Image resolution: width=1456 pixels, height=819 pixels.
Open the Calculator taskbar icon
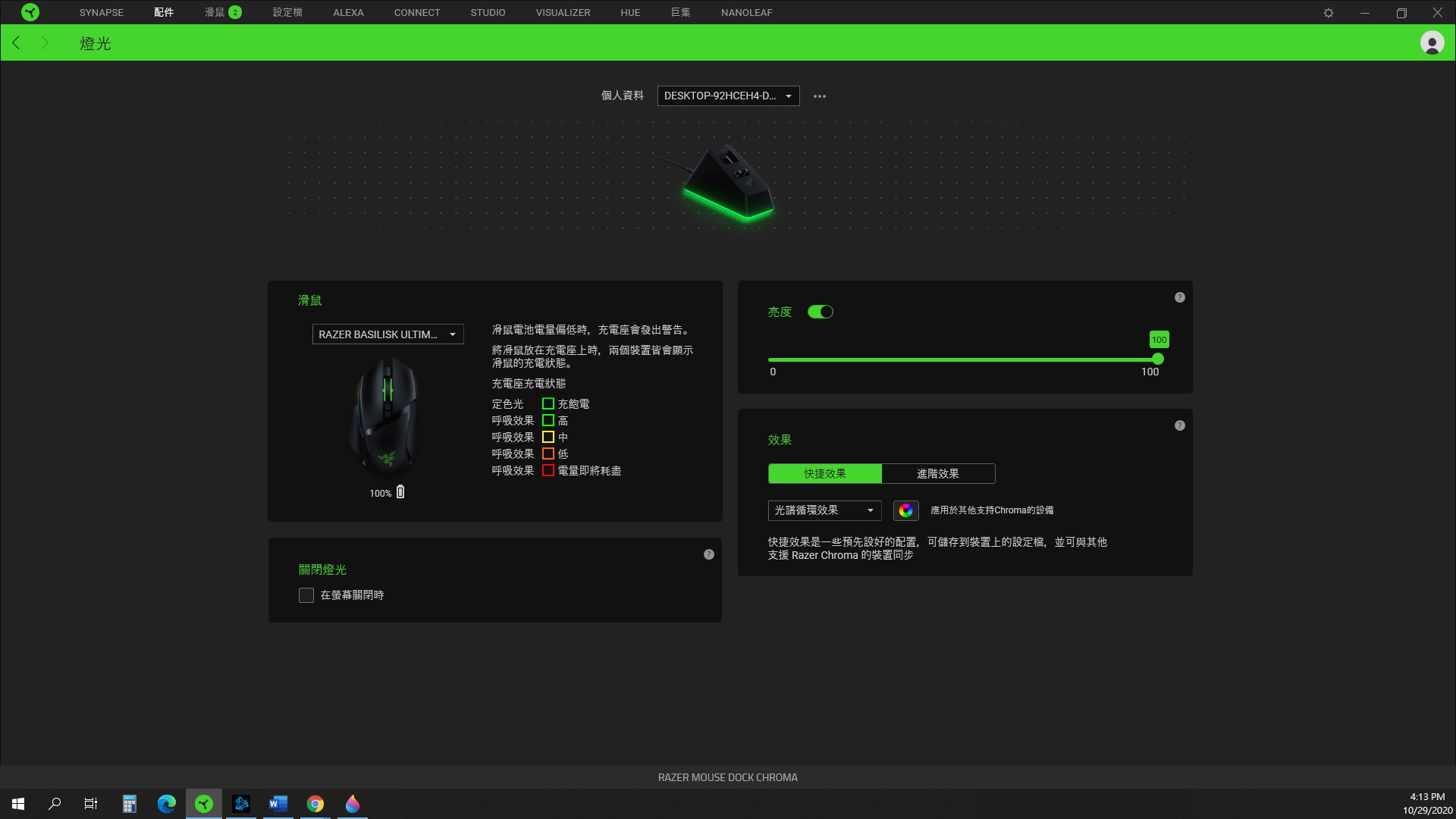coord(130,804)
